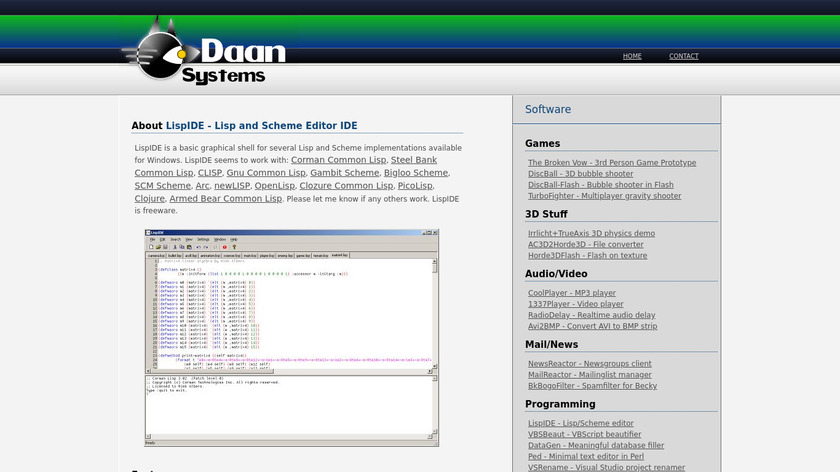Open the Clozure Common Lisp link
This screenshot has width=840, height=472.
[x=346, y=185]
